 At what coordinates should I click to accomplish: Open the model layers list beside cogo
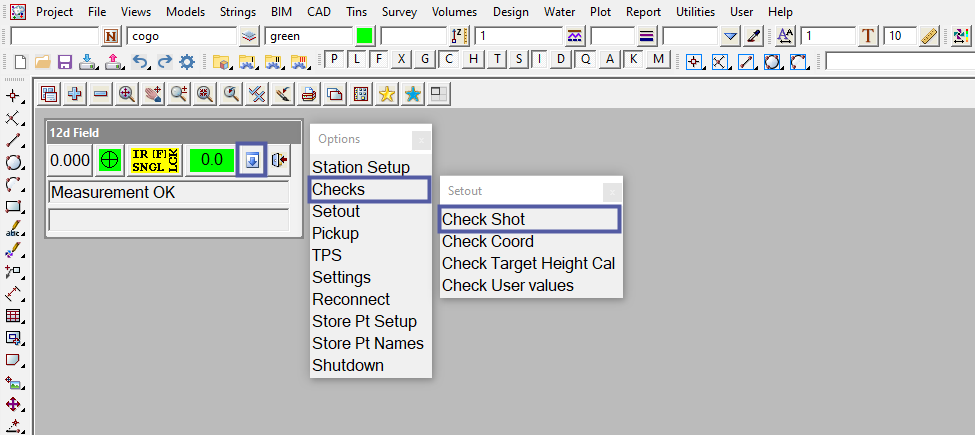tap(250, 36)
